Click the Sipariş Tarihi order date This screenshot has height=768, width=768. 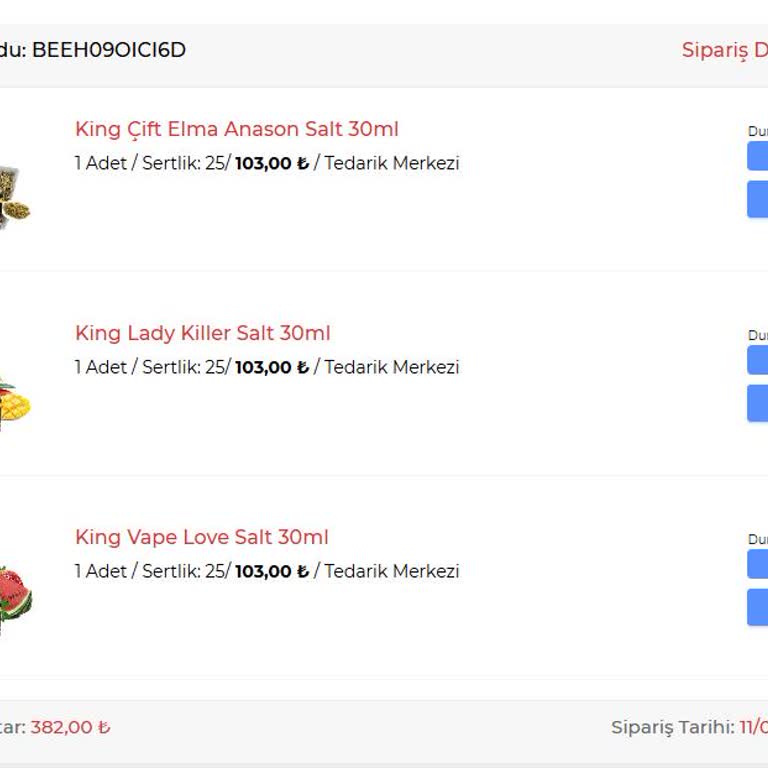pyautogui.click(x=690, y=728)
